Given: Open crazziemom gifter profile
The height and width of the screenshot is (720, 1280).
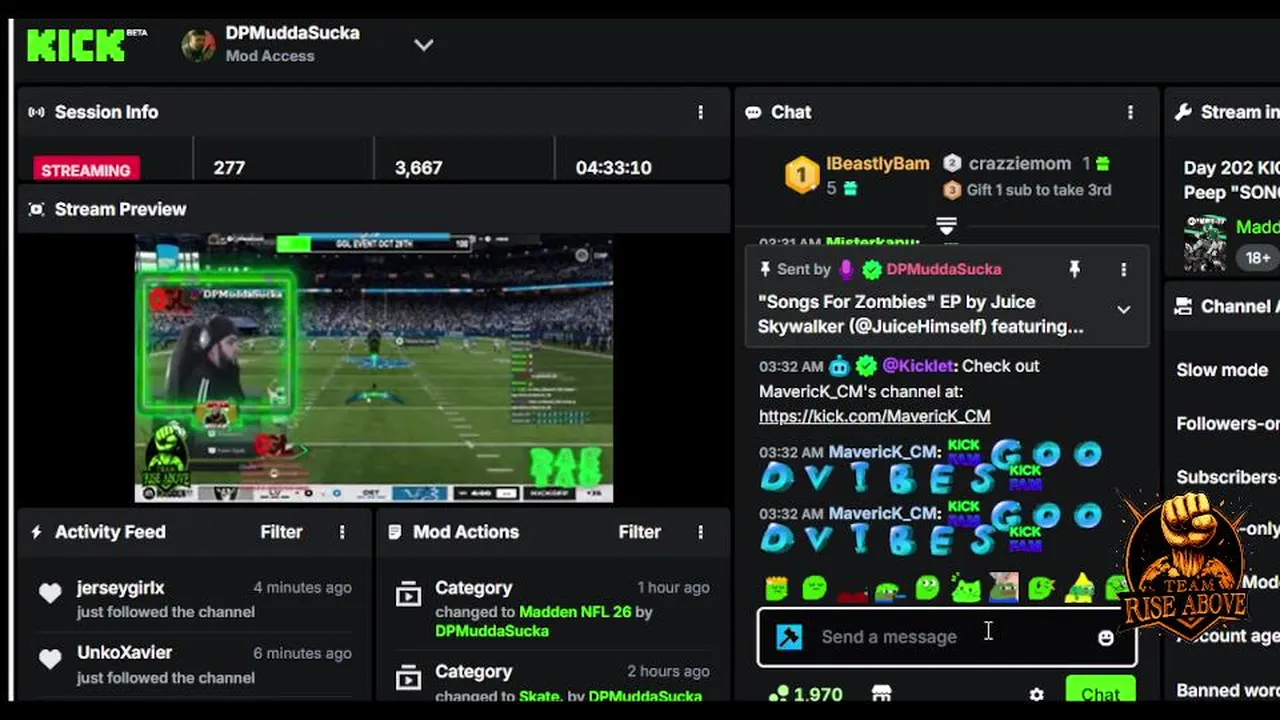Looking at the screenshot, I should (x=1020, y=163).
